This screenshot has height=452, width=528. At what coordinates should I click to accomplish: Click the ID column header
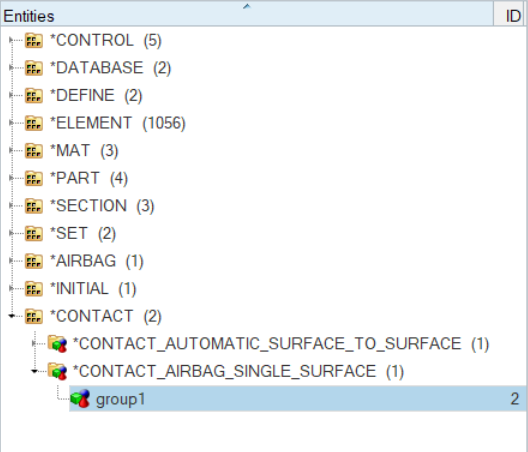point(510,13)
